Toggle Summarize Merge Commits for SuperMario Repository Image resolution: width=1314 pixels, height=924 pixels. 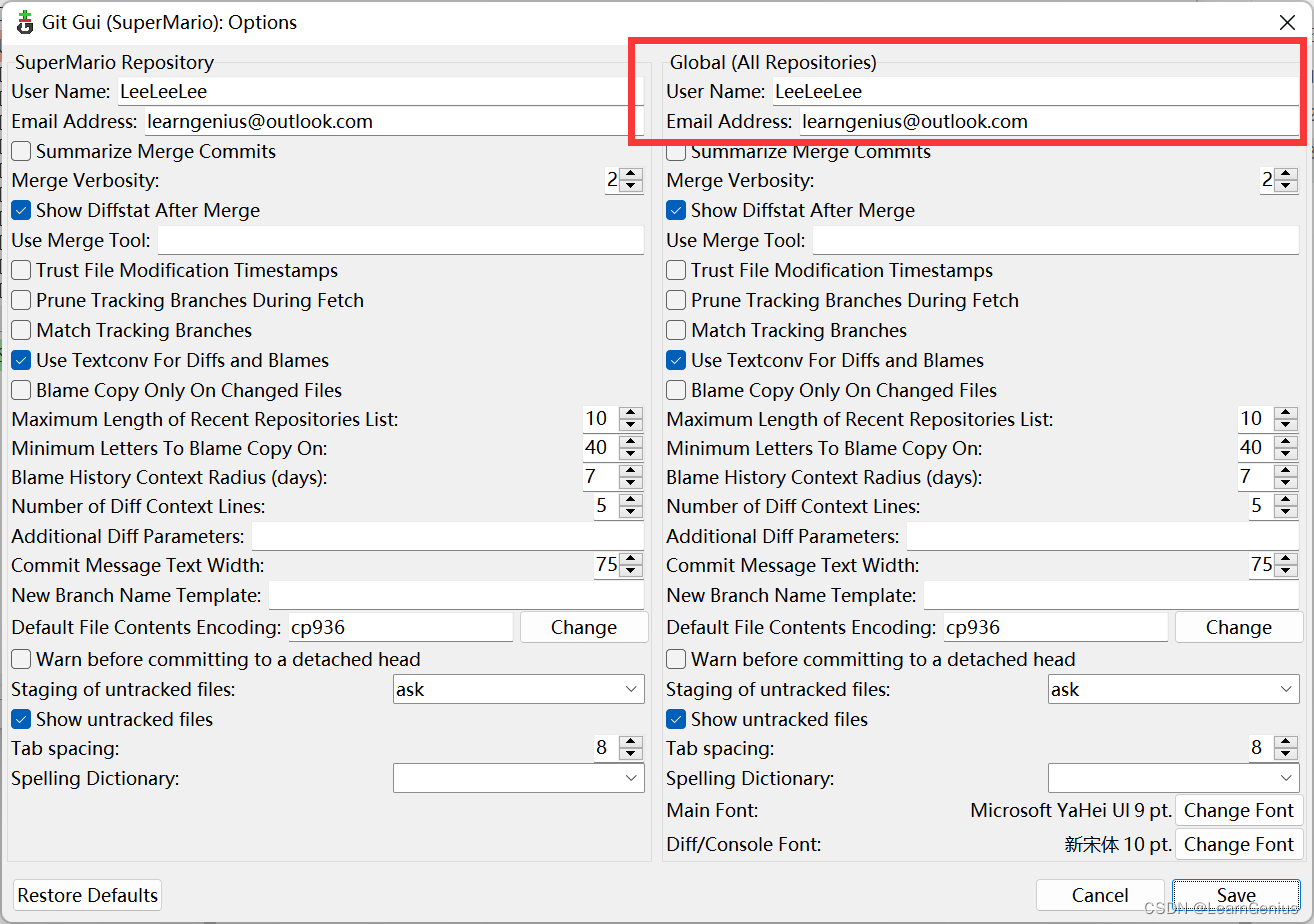pos(21,152)
